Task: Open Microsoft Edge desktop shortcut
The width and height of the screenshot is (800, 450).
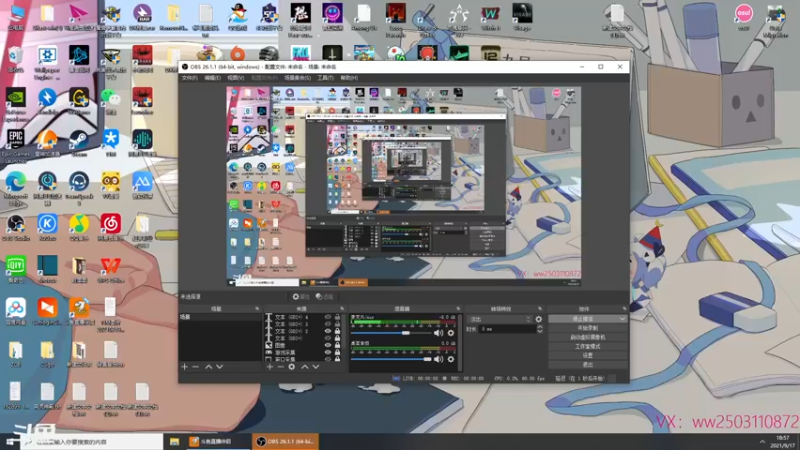Action: point(15,187)
